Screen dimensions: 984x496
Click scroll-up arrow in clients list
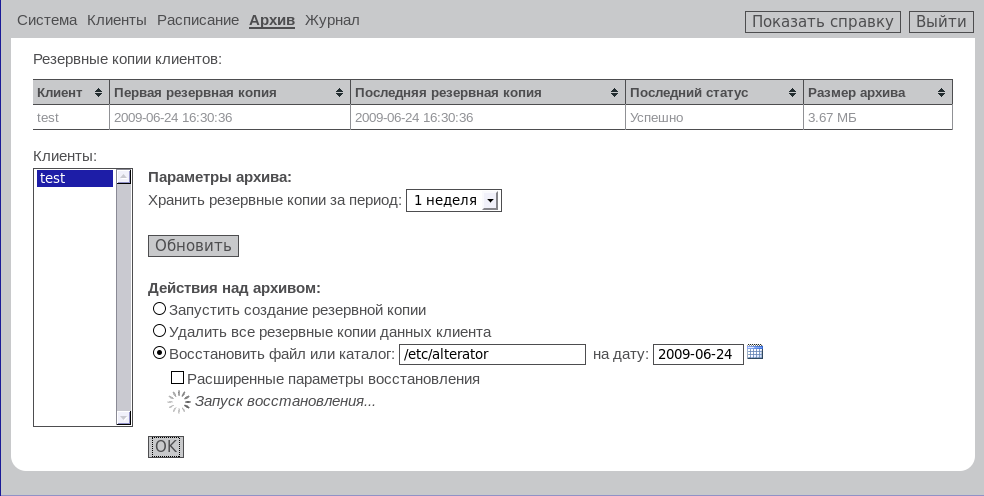coord(124,177)
